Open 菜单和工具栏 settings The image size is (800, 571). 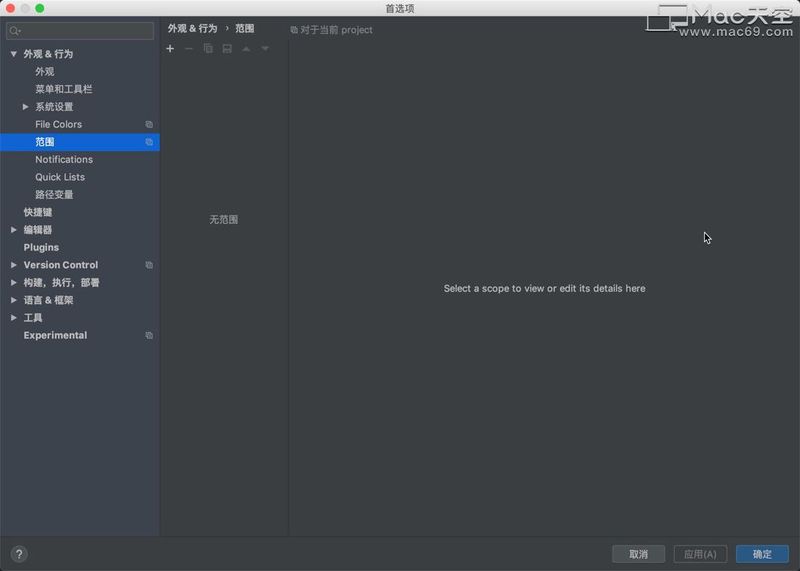(x=64, y=89)
